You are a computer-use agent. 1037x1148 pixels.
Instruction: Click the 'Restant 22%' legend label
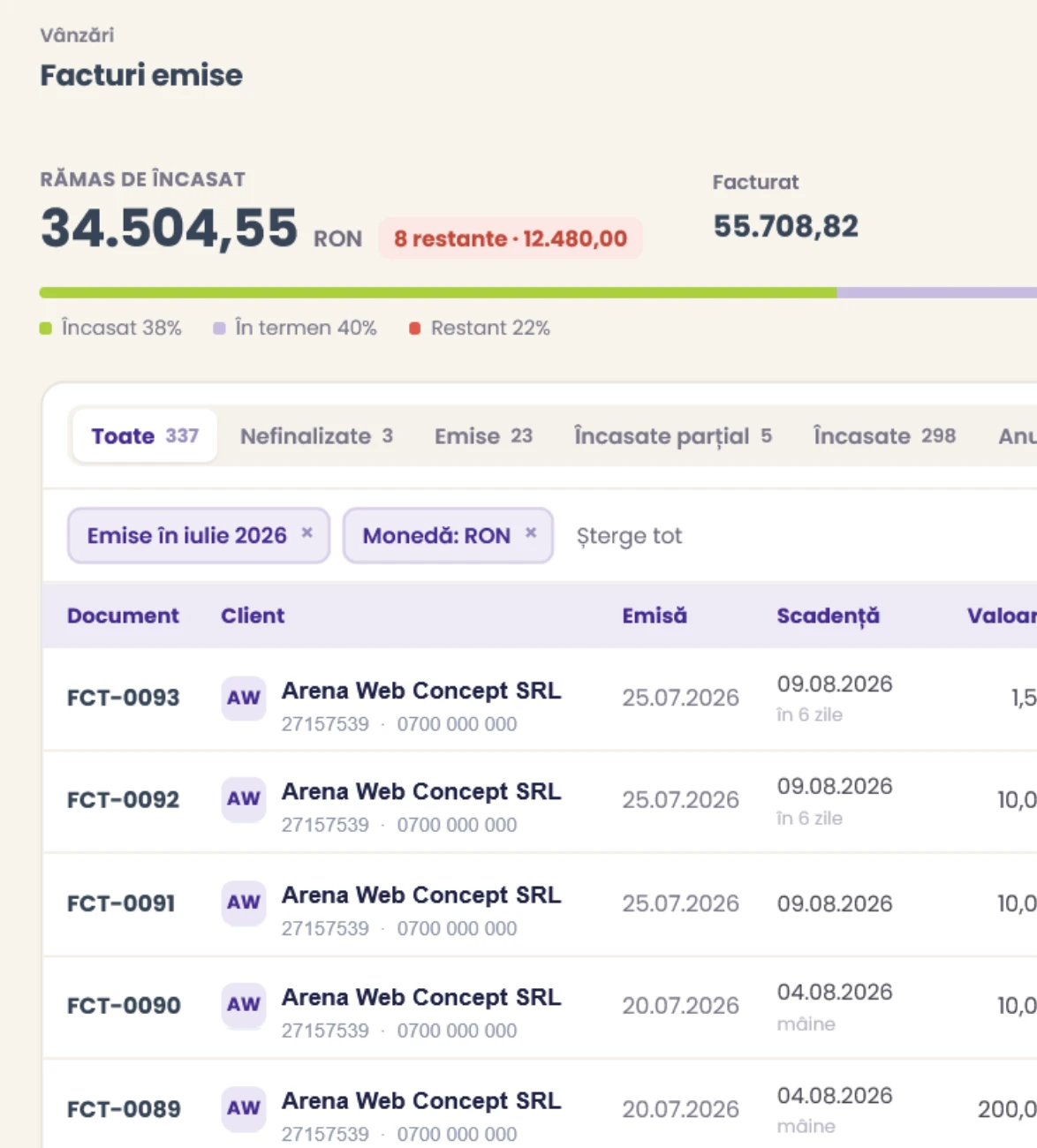tap(490, 329)
